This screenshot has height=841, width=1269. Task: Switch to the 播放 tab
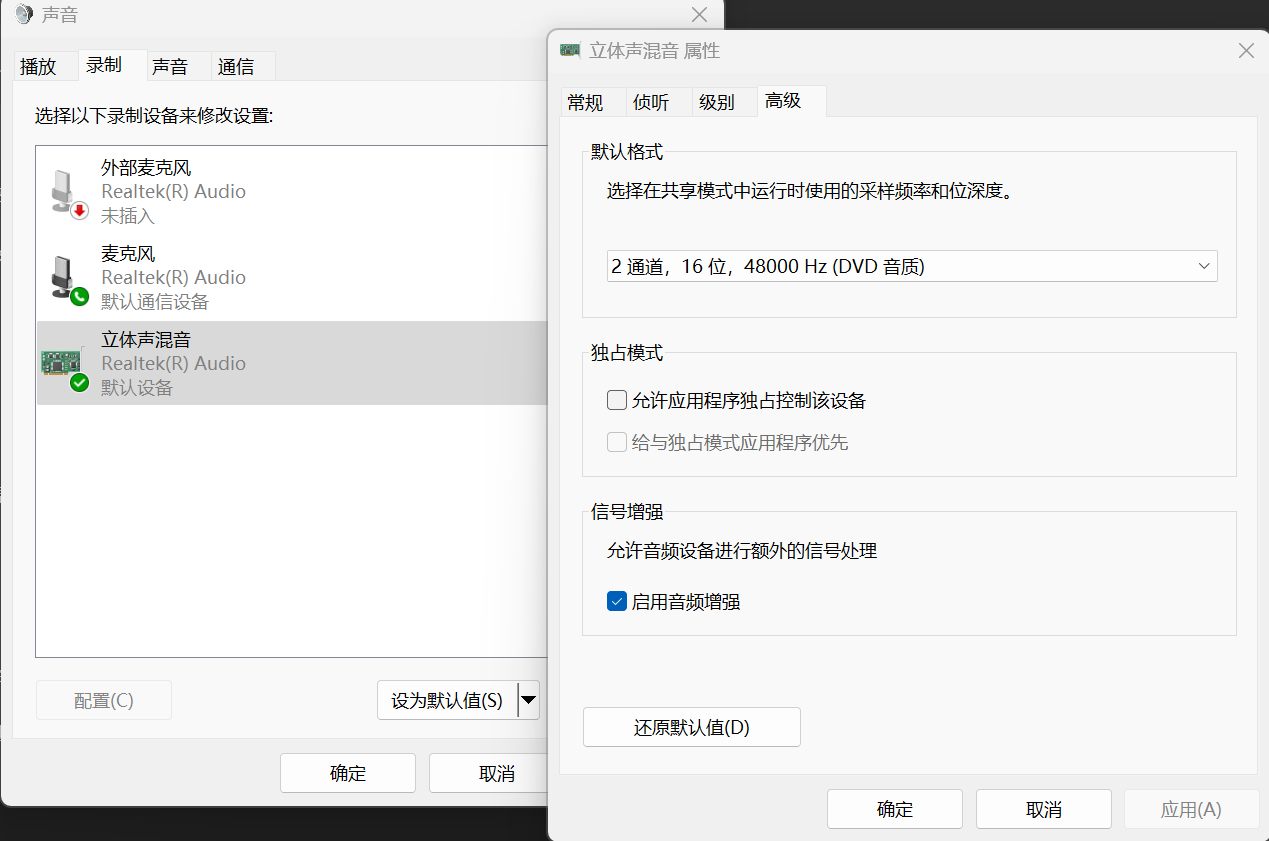click(x=41, y=65)
